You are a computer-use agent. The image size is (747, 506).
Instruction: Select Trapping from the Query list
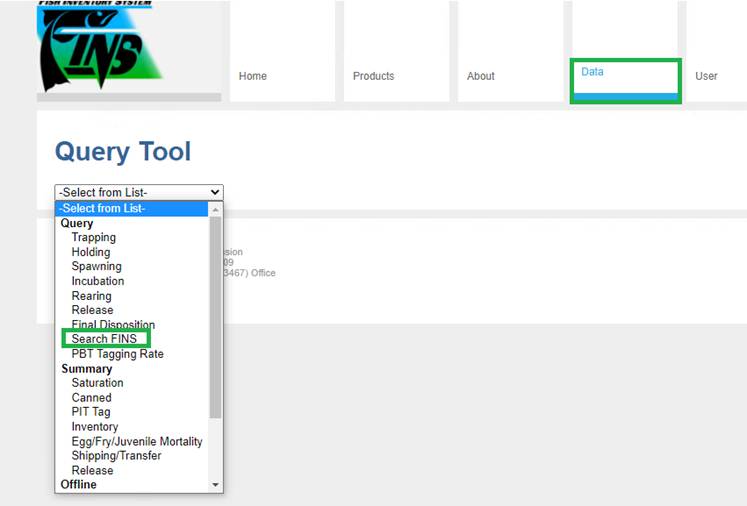click(93, 238)
